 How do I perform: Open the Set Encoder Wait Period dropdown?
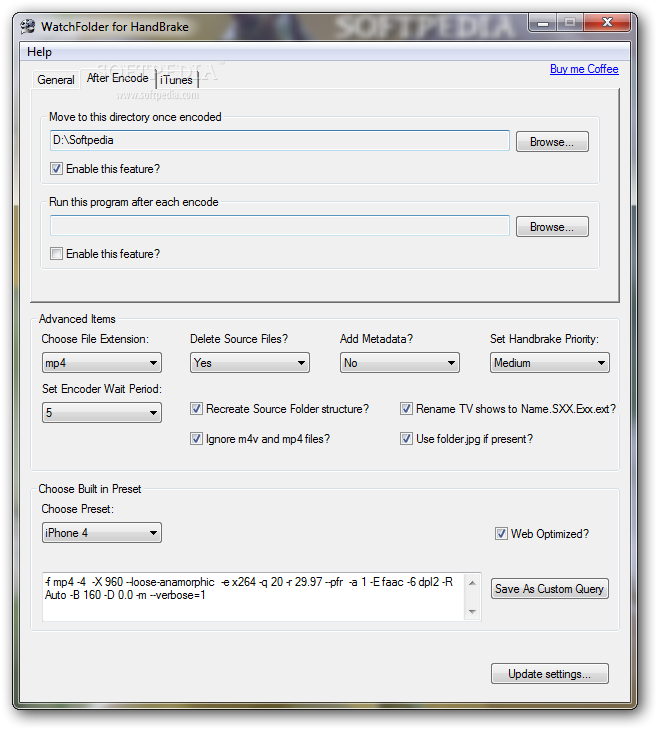coord(102,412)
